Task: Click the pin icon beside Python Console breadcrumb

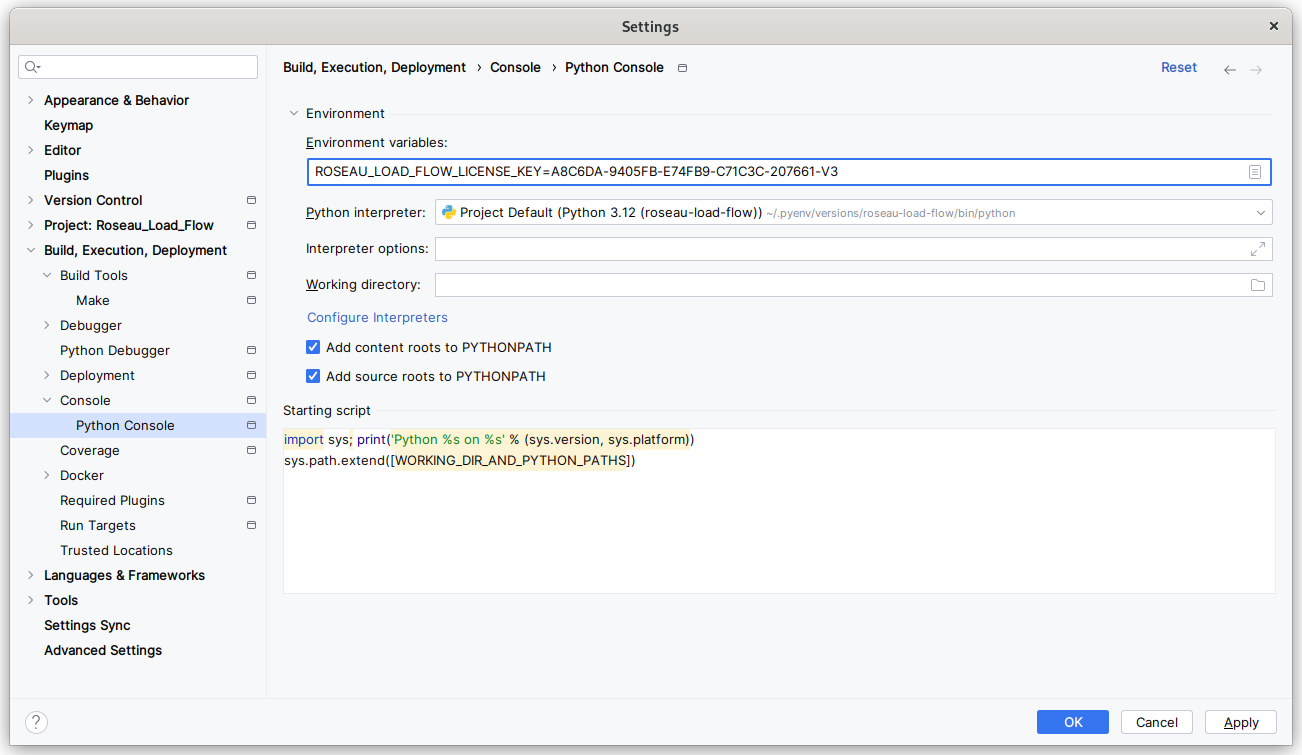Action: pos(682,67)
